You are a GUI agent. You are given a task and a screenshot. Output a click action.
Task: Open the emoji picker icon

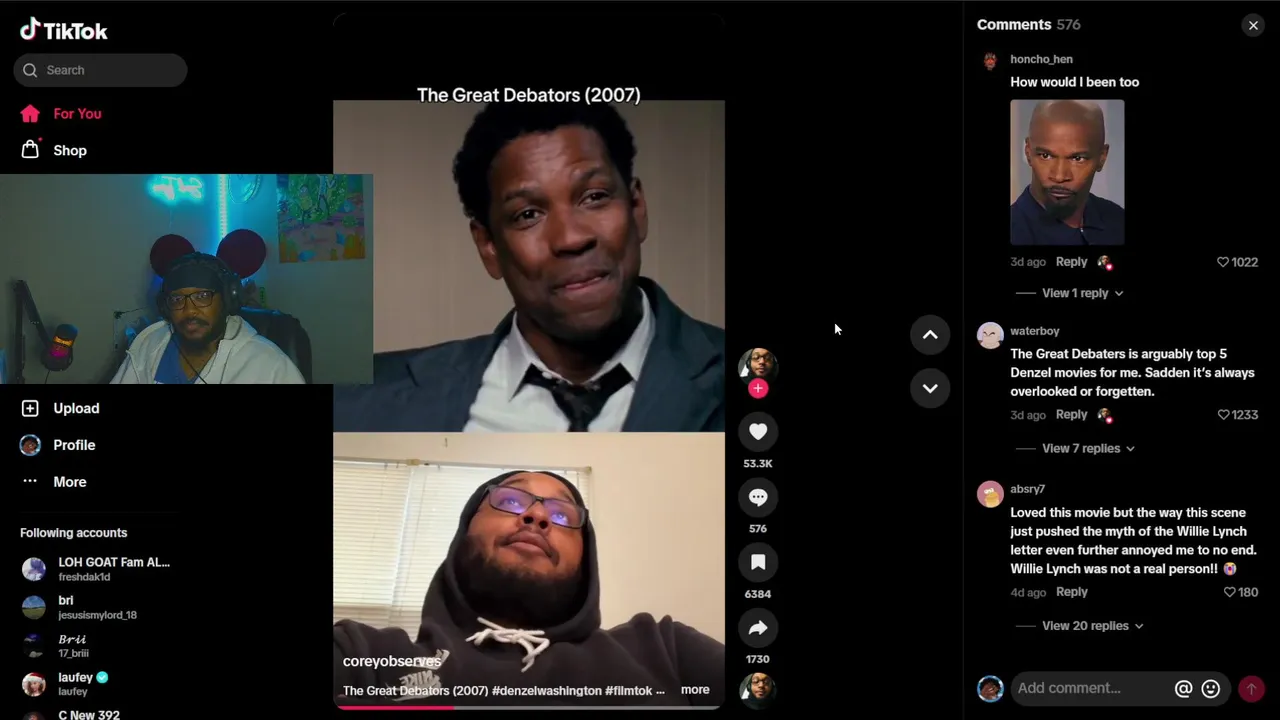[x=1211, y=688]
